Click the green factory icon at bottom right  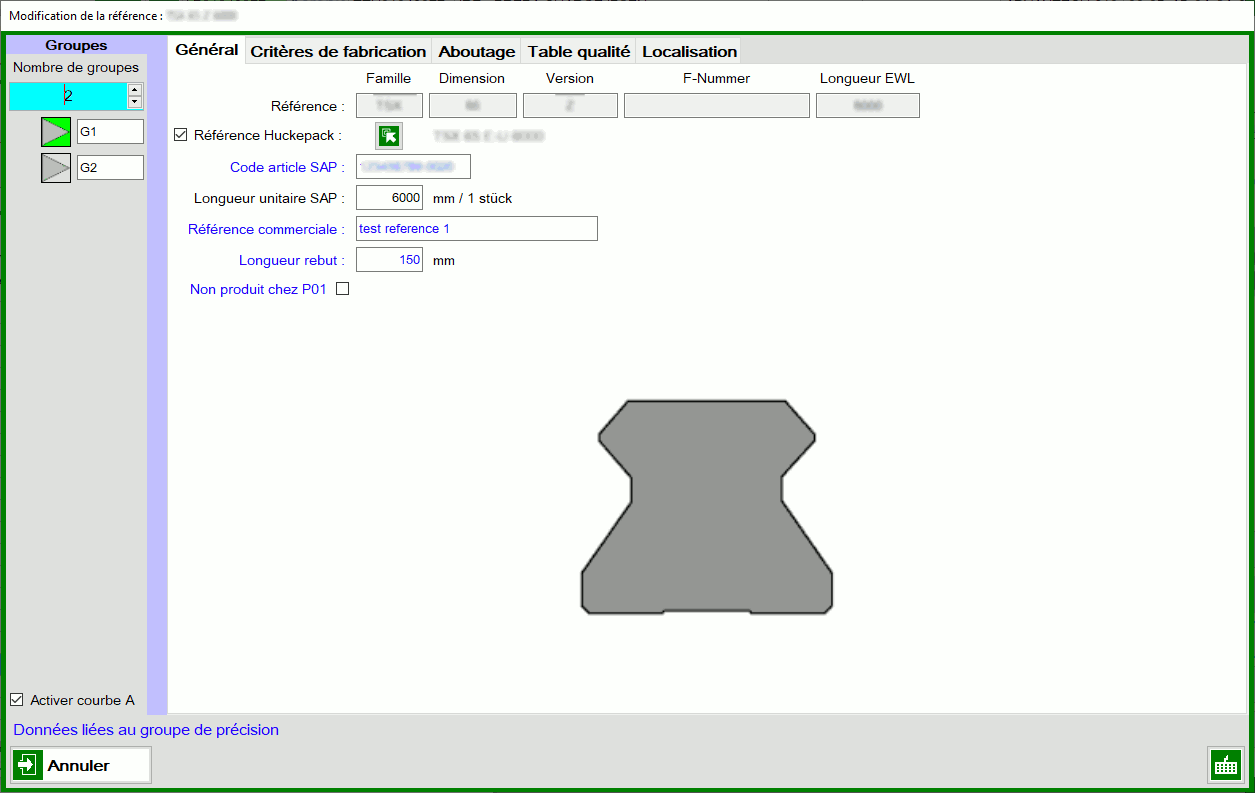[1226, 764]
